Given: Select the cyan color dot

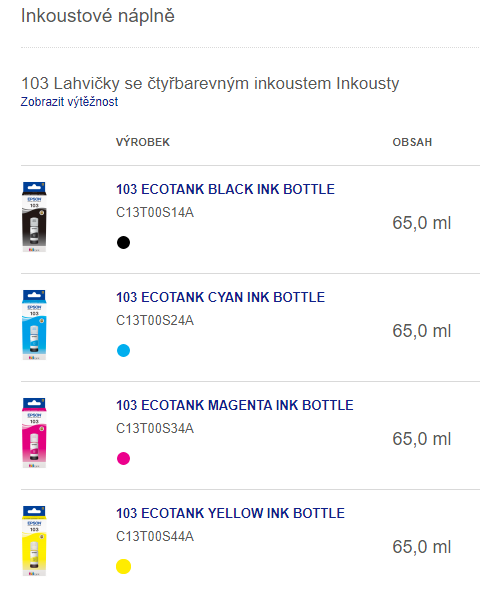Looking at the screenshot, I should 123,350.
